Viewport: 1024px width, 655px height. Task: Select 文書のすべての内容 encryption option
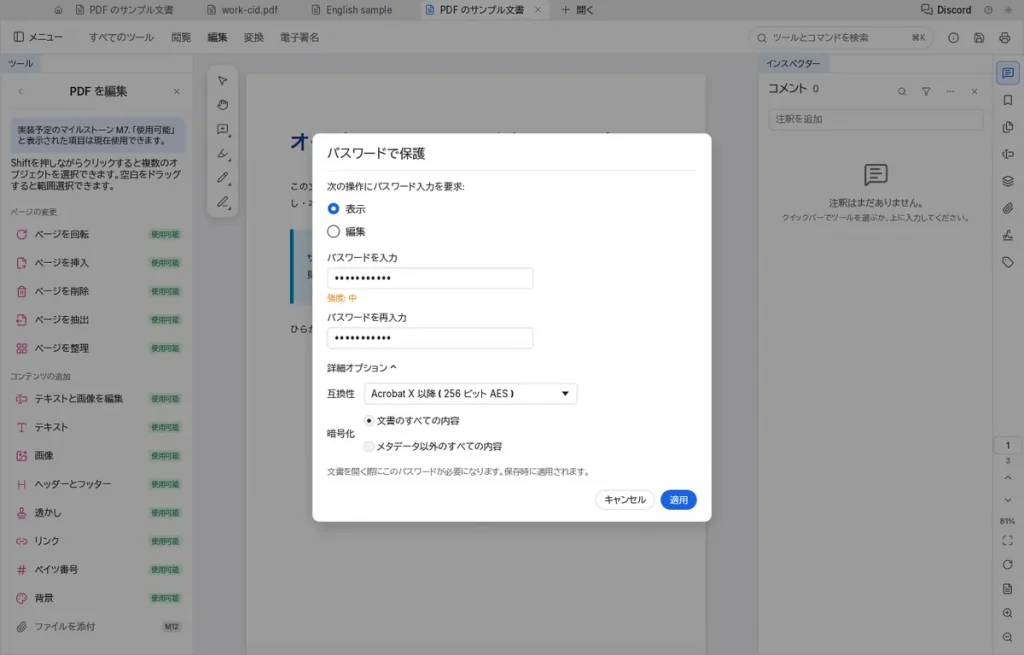click(x=369, y=421)
